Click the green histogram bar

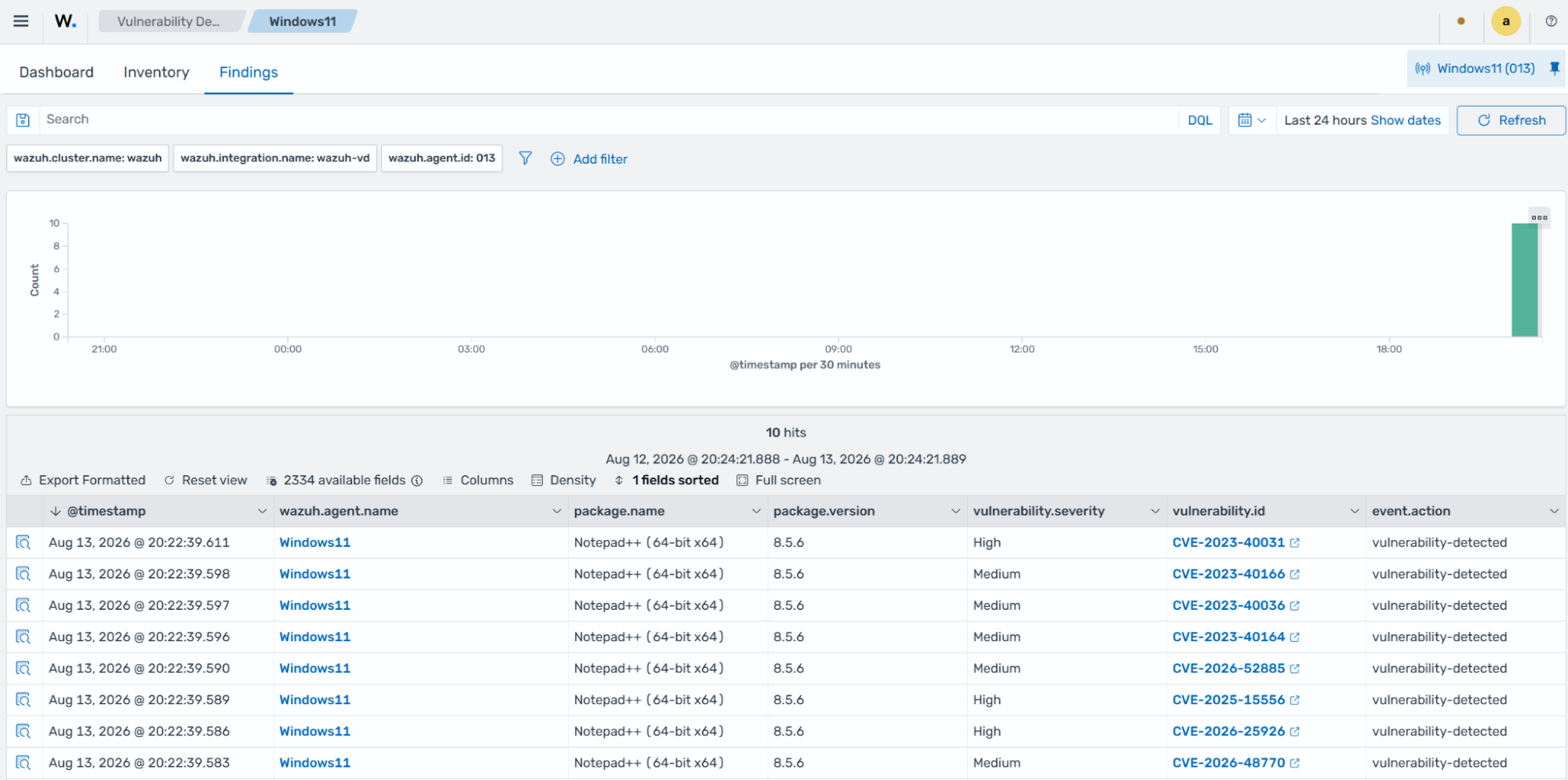pyautogui.click(x=1524, y=280)
